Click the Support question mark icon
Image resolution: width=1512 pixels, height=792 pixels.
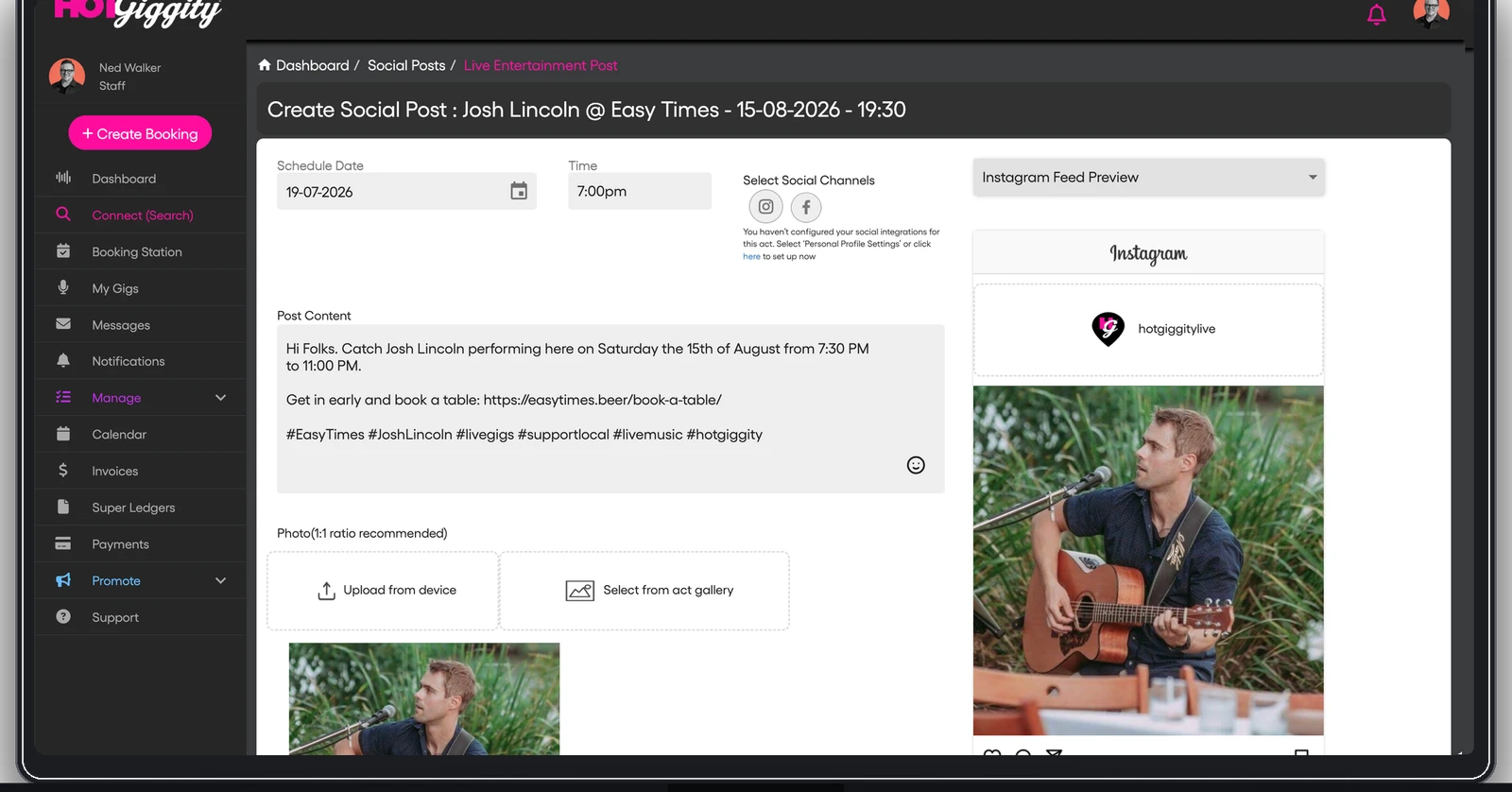[63, 616]
